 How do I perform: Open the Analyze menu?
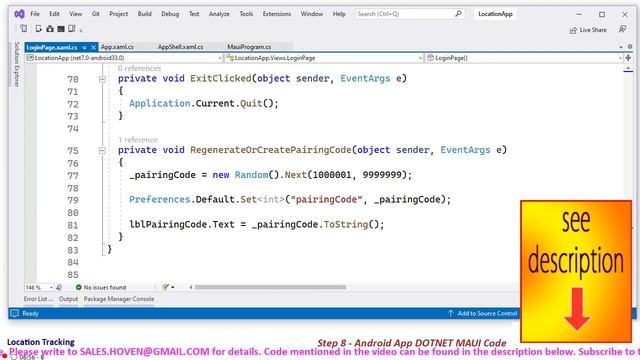[x=219, y=14]
